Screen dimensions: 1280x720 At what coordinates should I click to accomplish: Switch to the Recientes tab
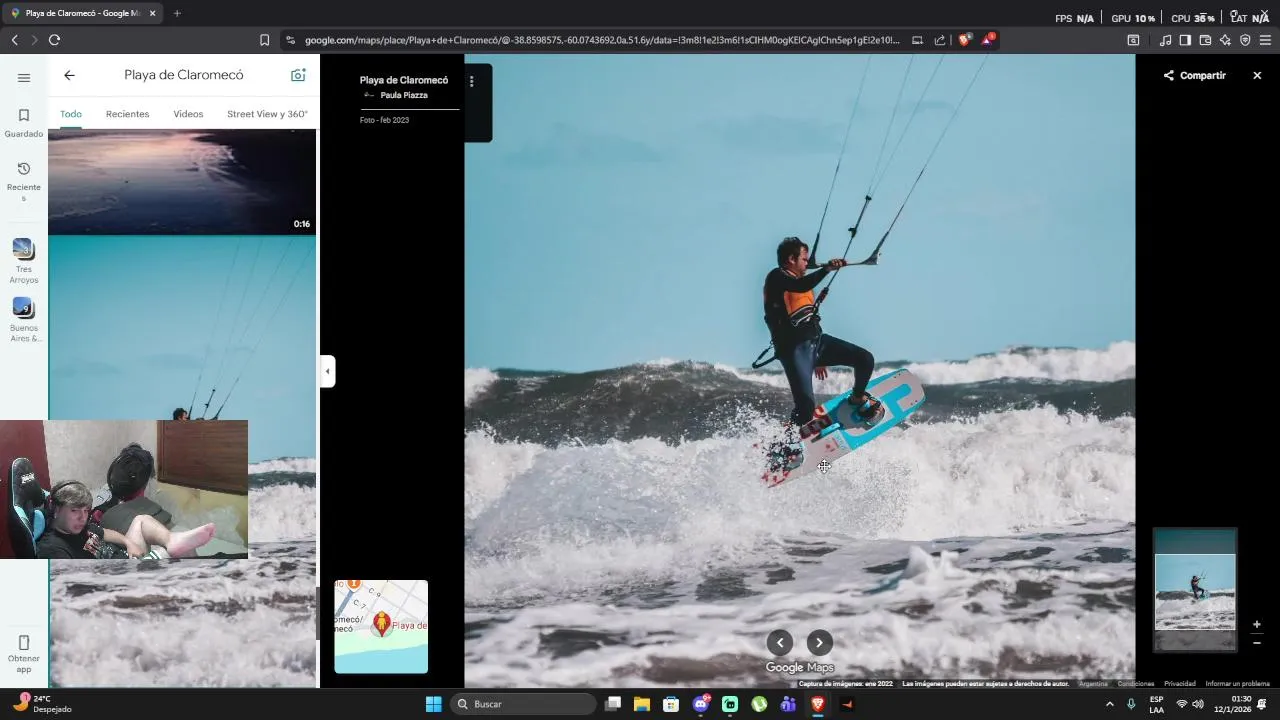coord(128,114)
